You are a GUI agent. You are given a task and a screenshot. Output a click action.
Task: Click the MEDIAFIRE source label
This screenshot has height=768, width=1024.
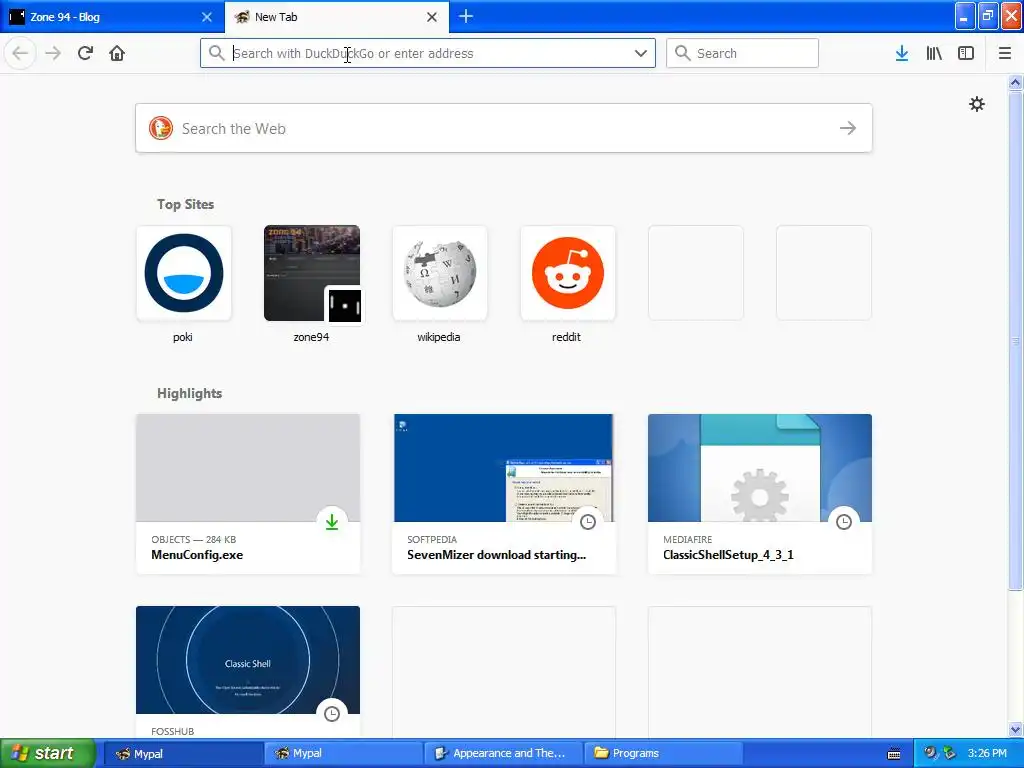point(688,539)
